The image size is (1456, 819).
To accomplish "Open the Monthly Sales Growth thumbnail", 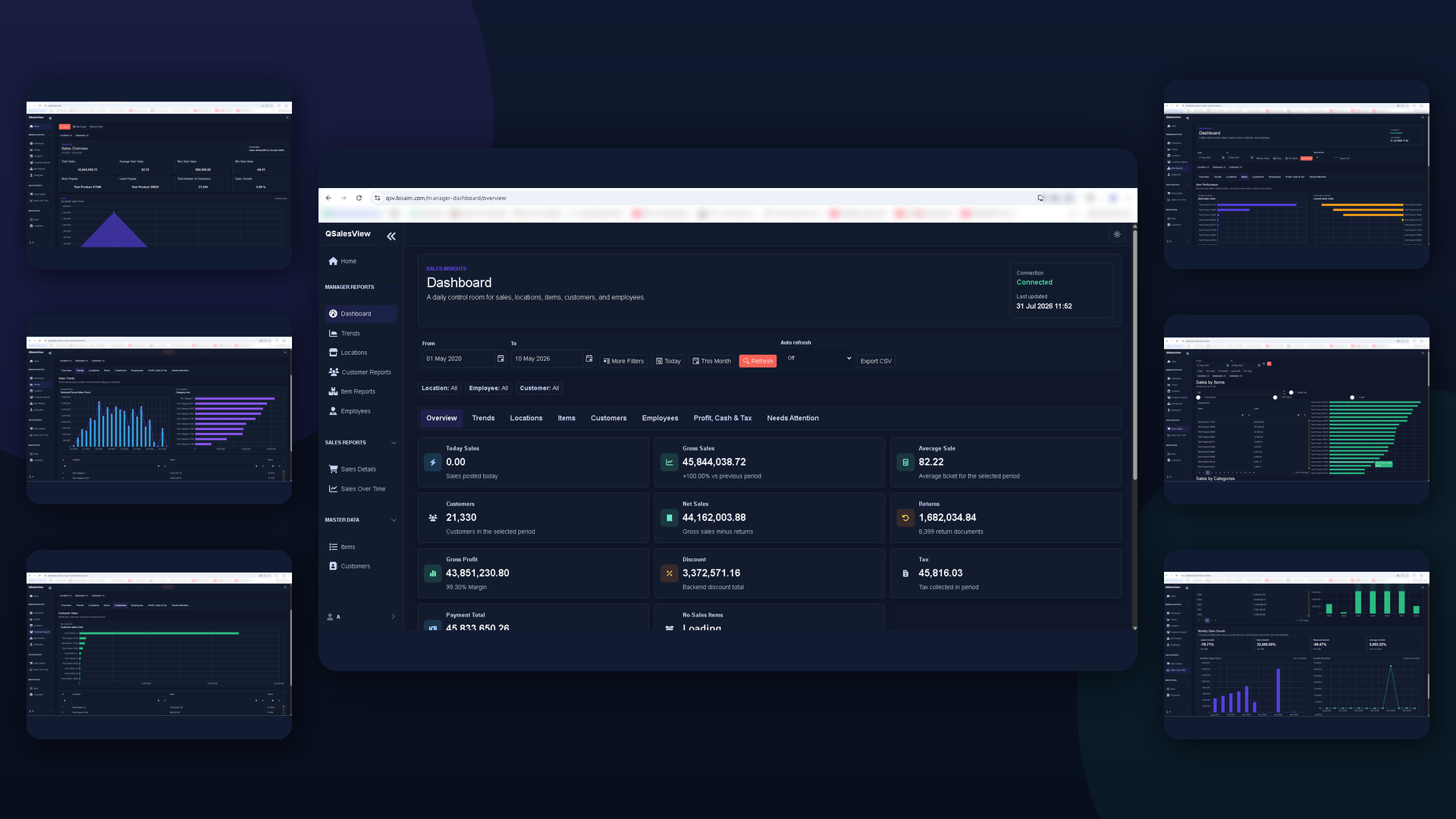I will [x=1297, y=645].
